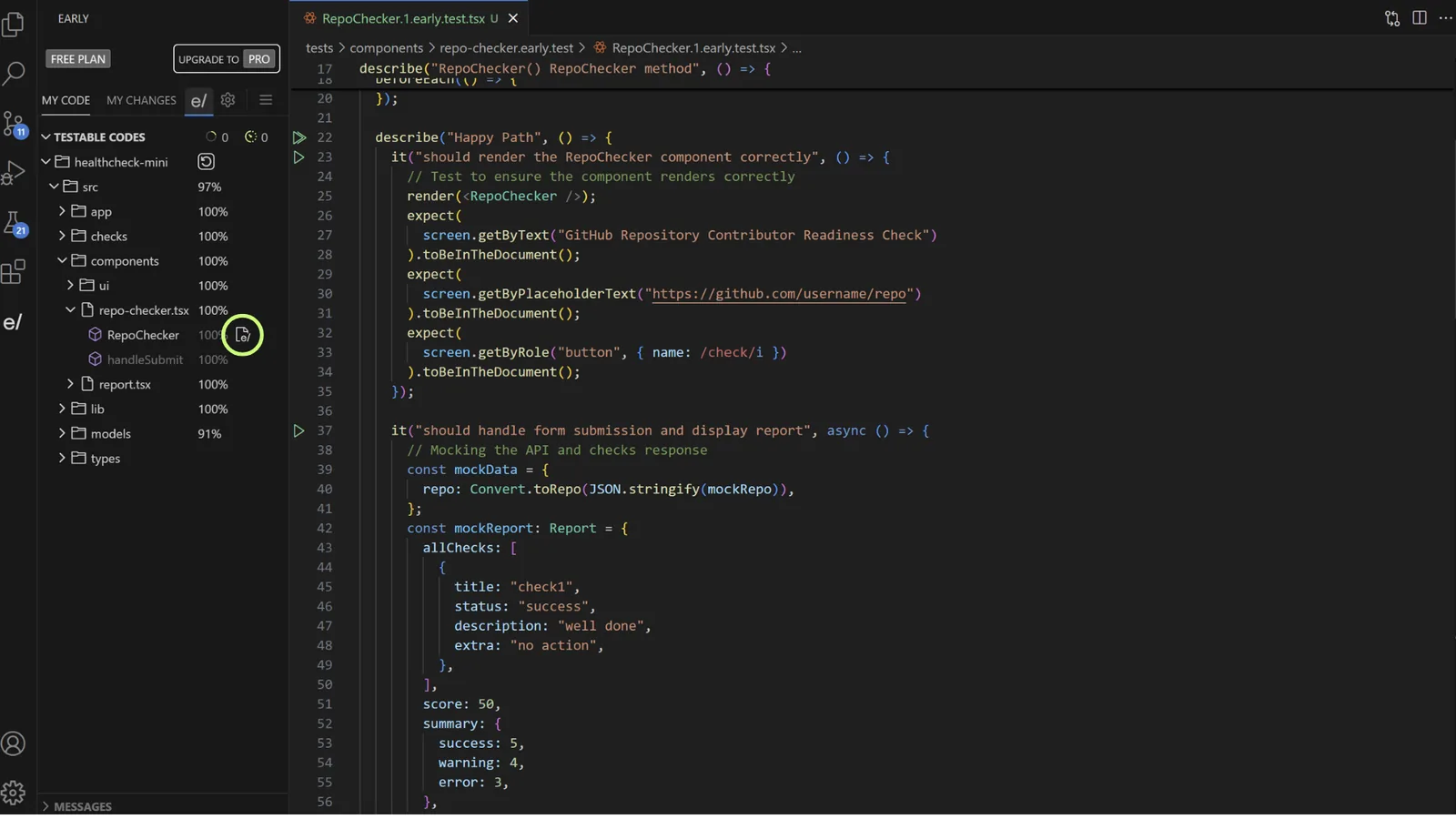The image size is (1456, 819).
Task: Collapse the healthcheck-mini folder
Action: click(45, 162)
